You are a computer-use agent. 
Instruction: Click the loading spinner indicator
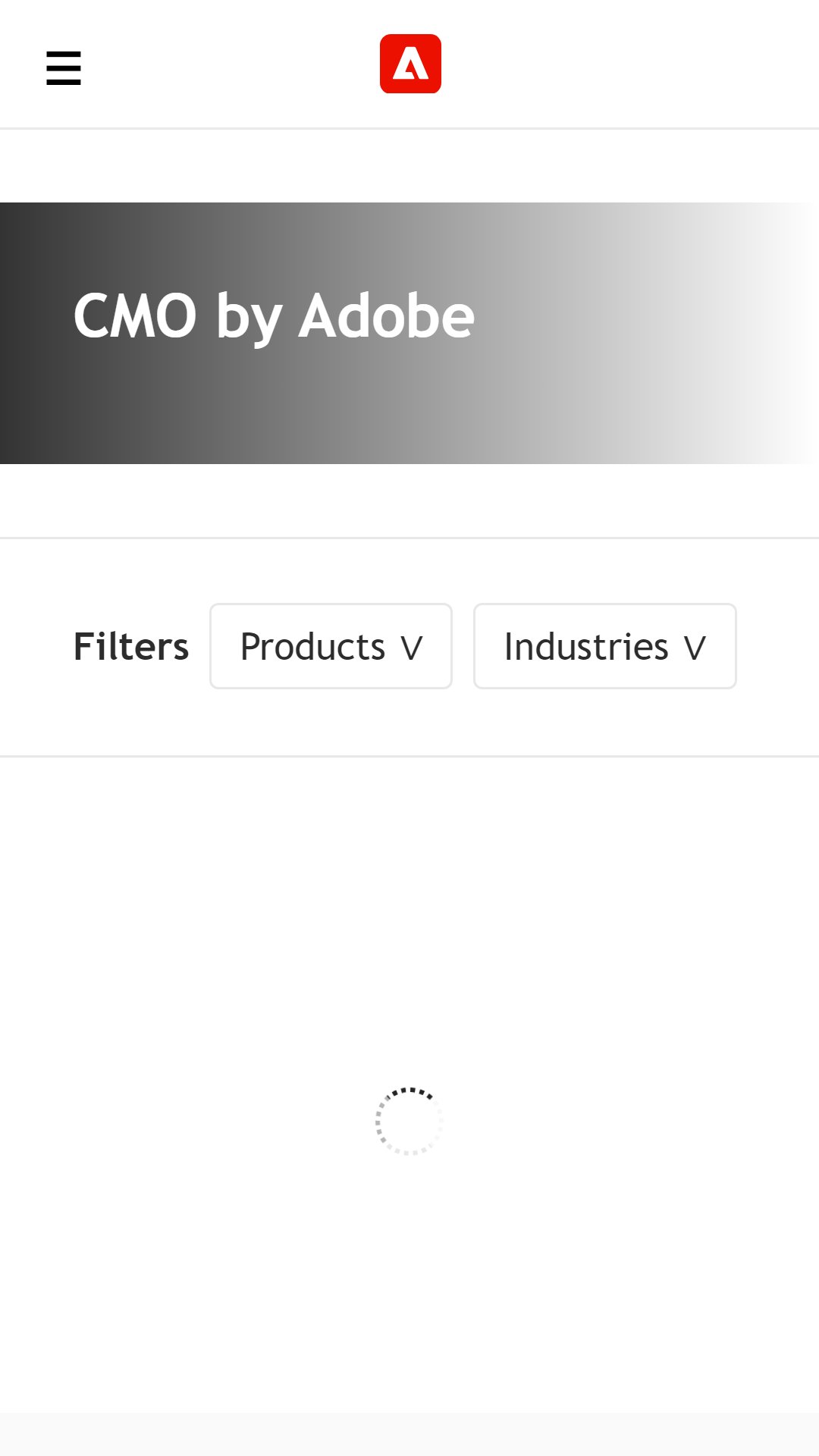click(x=409, y=1121)
